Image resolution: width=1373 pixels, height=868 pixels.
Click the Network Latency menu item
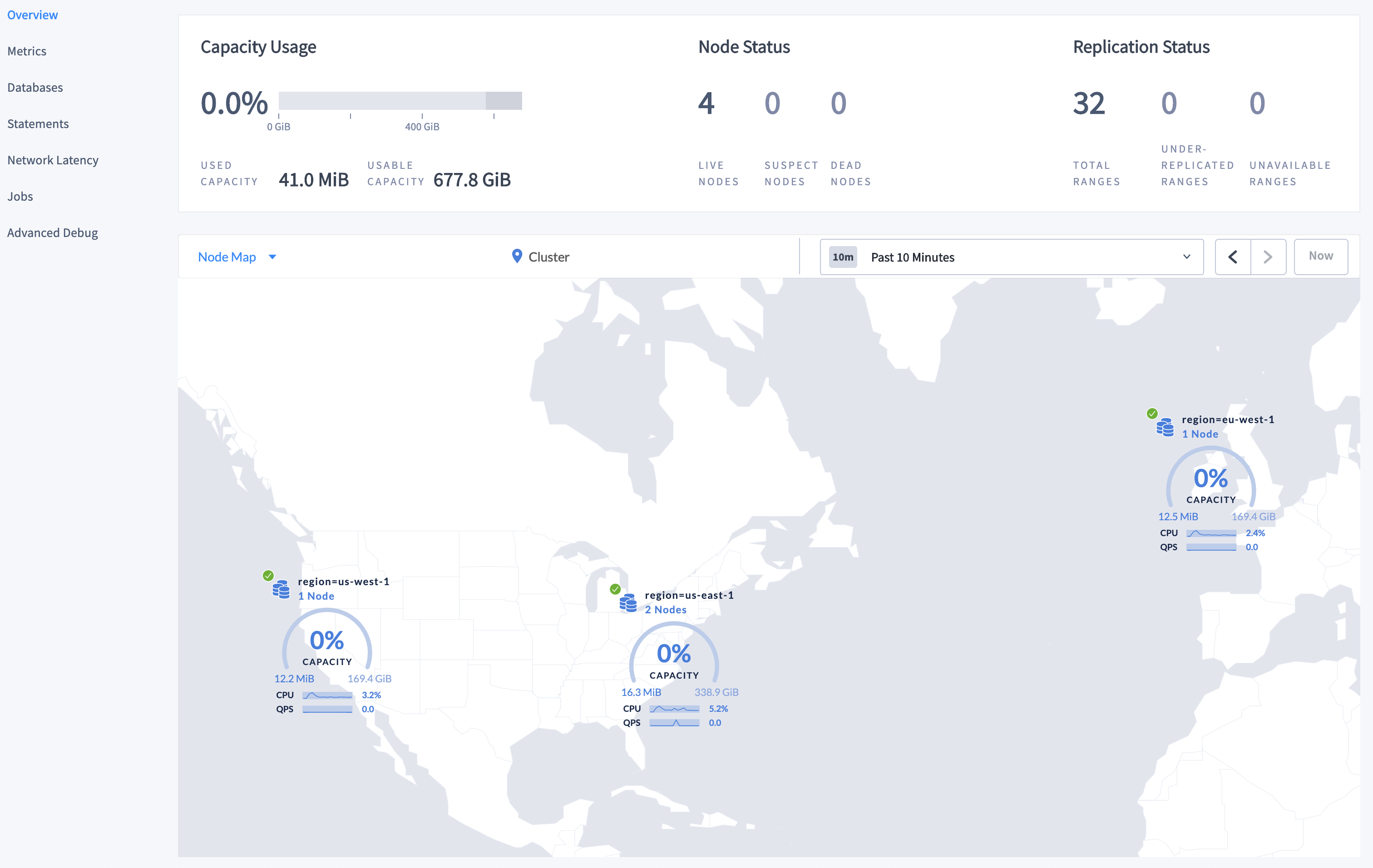pyautogui.click(x=53, y=159)
